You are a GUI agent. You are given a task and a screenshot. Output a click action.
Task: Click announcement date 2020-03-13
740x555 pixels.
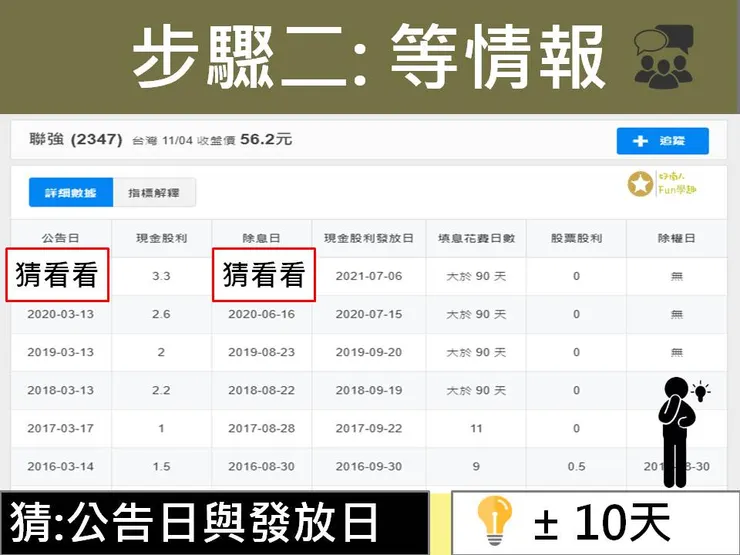(60, 314)
